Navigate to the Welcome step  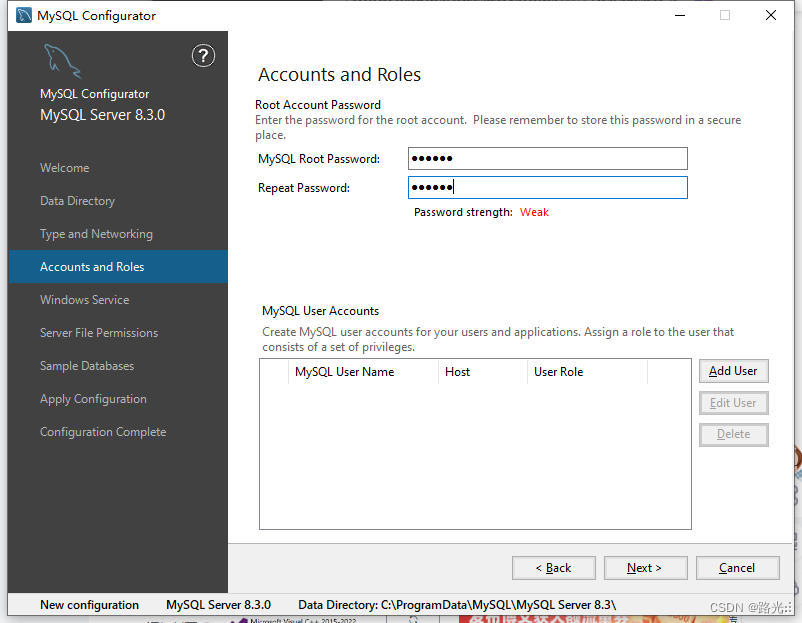62,167
